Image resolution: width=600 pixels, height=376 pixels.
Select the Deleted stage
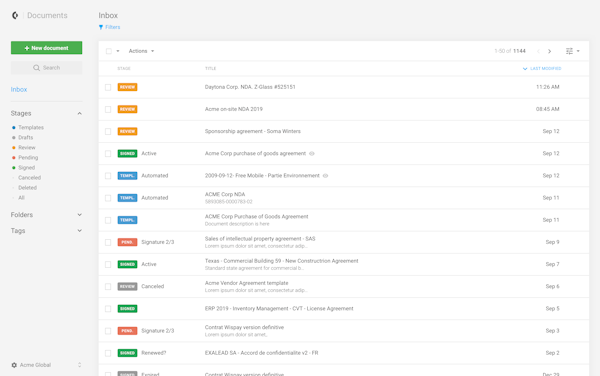pyautogui.click(x=28, y=188)
